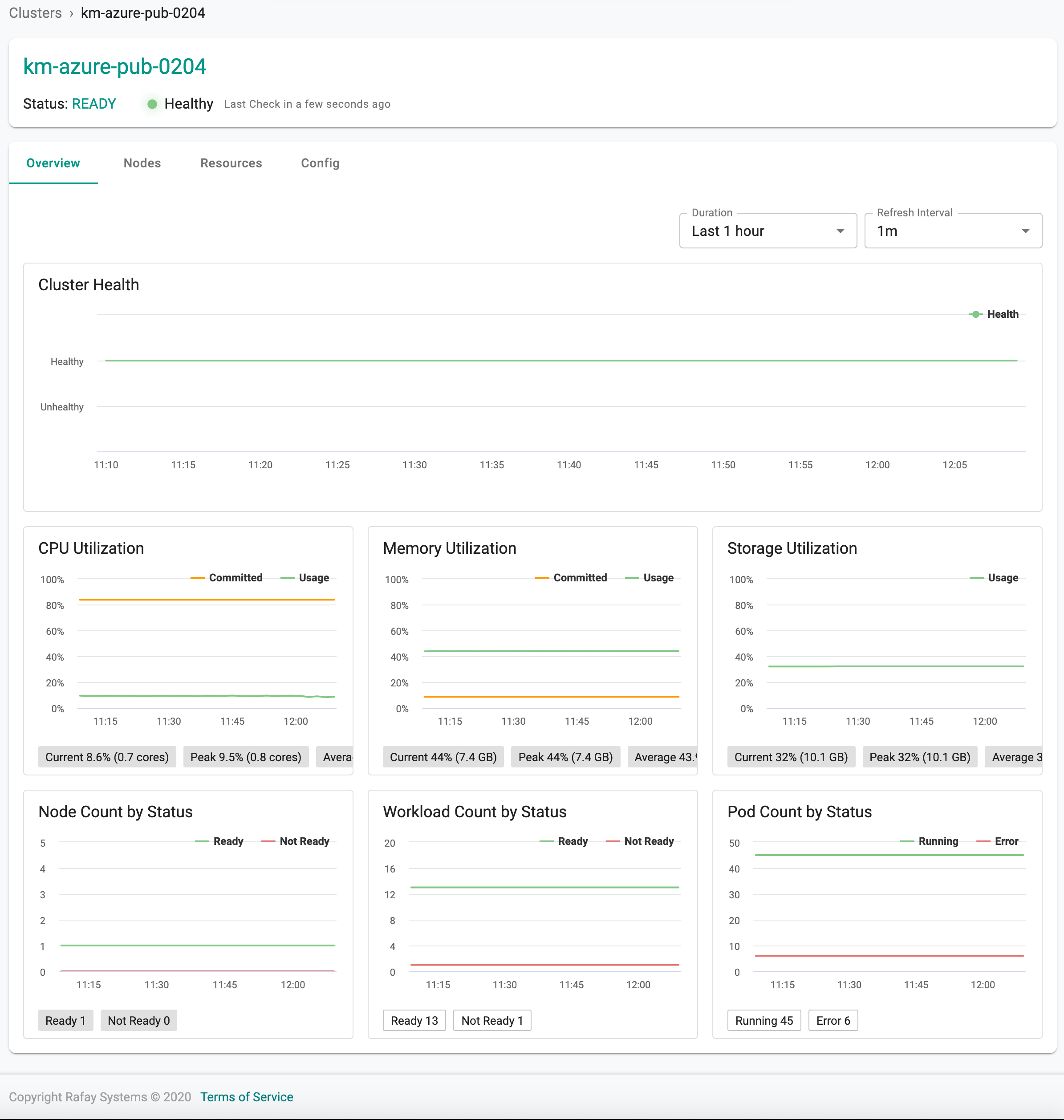
Task: Toggle Ready legend in Workload Count chart
Action: pyautogui.click(x=564, y=841)
